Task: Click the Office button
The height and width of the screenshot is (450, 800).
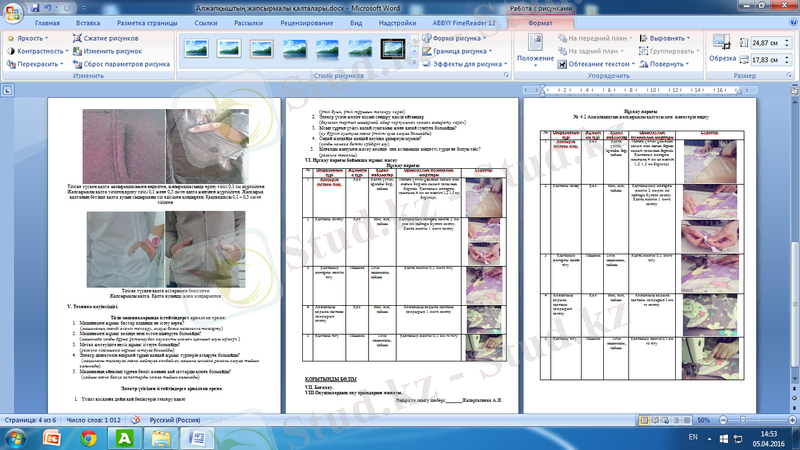Action: pyautogui.click(x=13, y=12)
